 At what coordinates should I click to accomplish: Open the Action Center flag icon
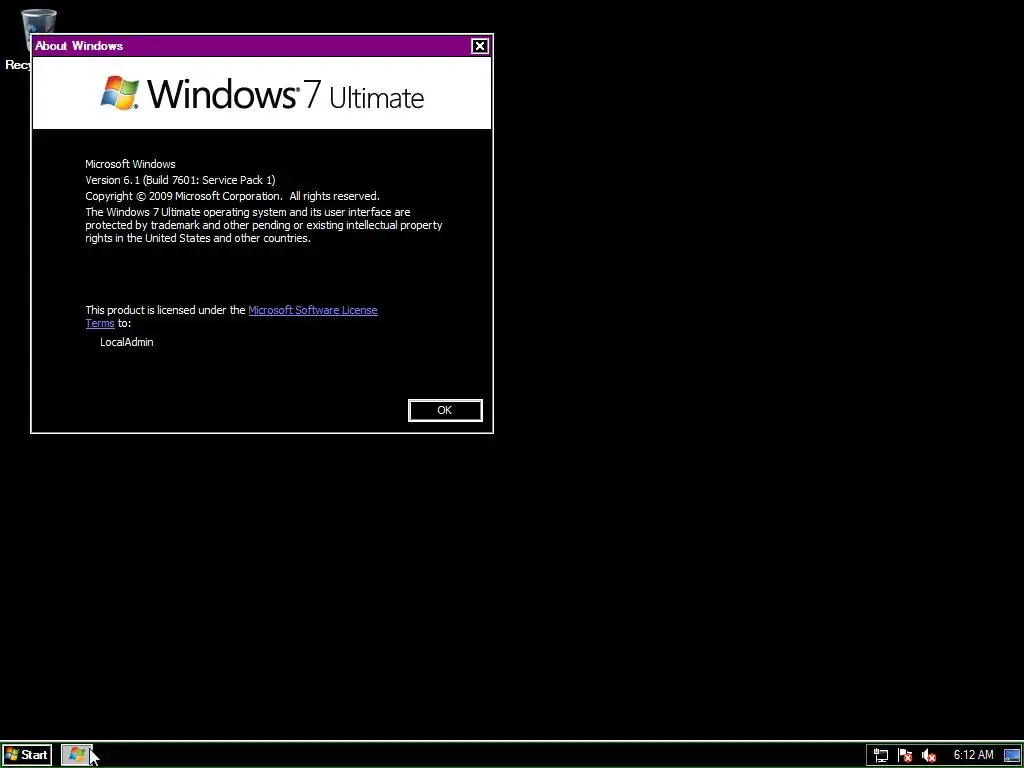[904, 756]
